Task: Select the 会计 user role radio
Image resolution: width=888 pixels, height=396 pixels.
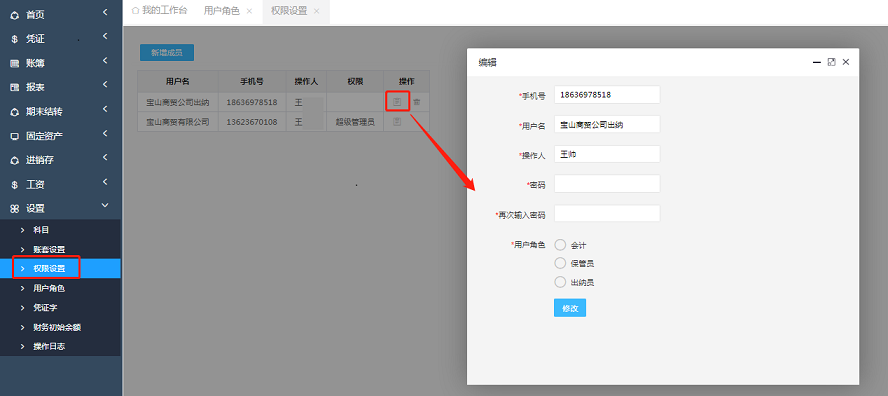Action: pyautogui.click(x=560, y=245)
